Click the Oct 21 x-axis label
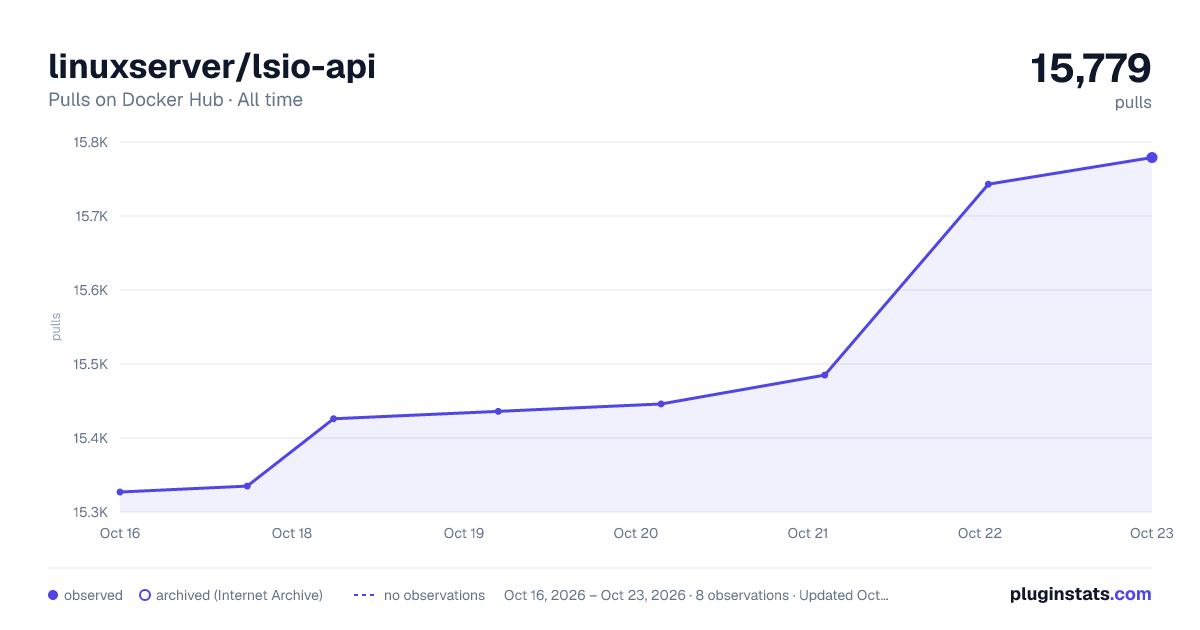 click(x=808, y=533)
